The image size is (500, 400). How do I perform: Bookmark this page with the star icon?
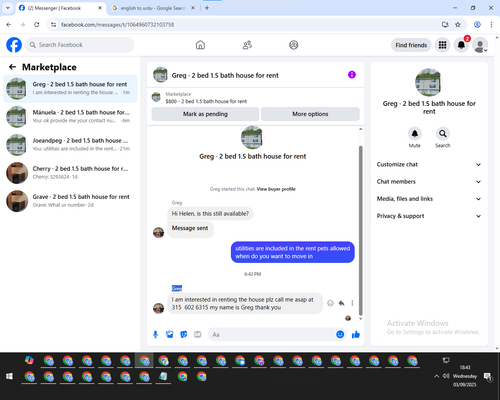coord(458,24)
